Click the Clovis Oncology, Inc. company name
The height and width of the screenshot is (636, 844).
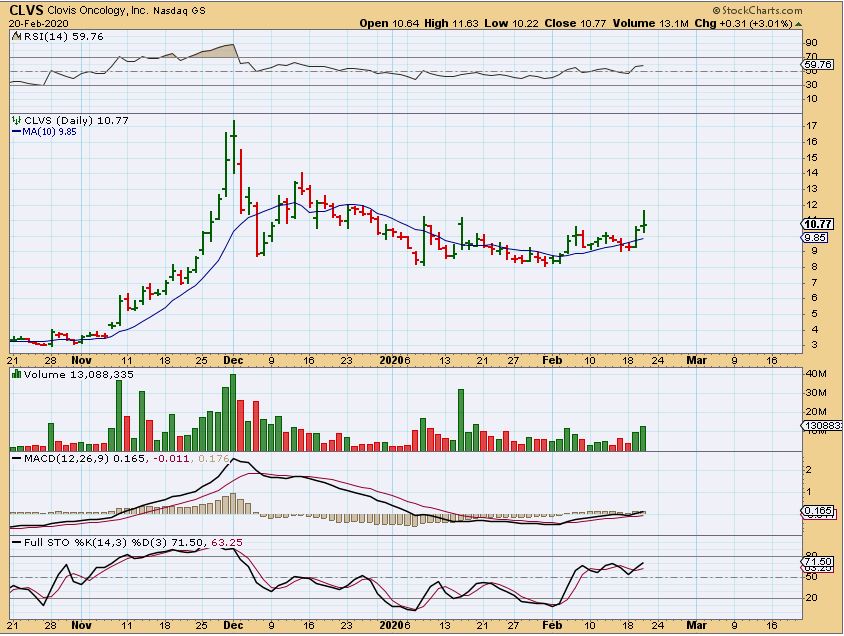click(x=97, y=11)
